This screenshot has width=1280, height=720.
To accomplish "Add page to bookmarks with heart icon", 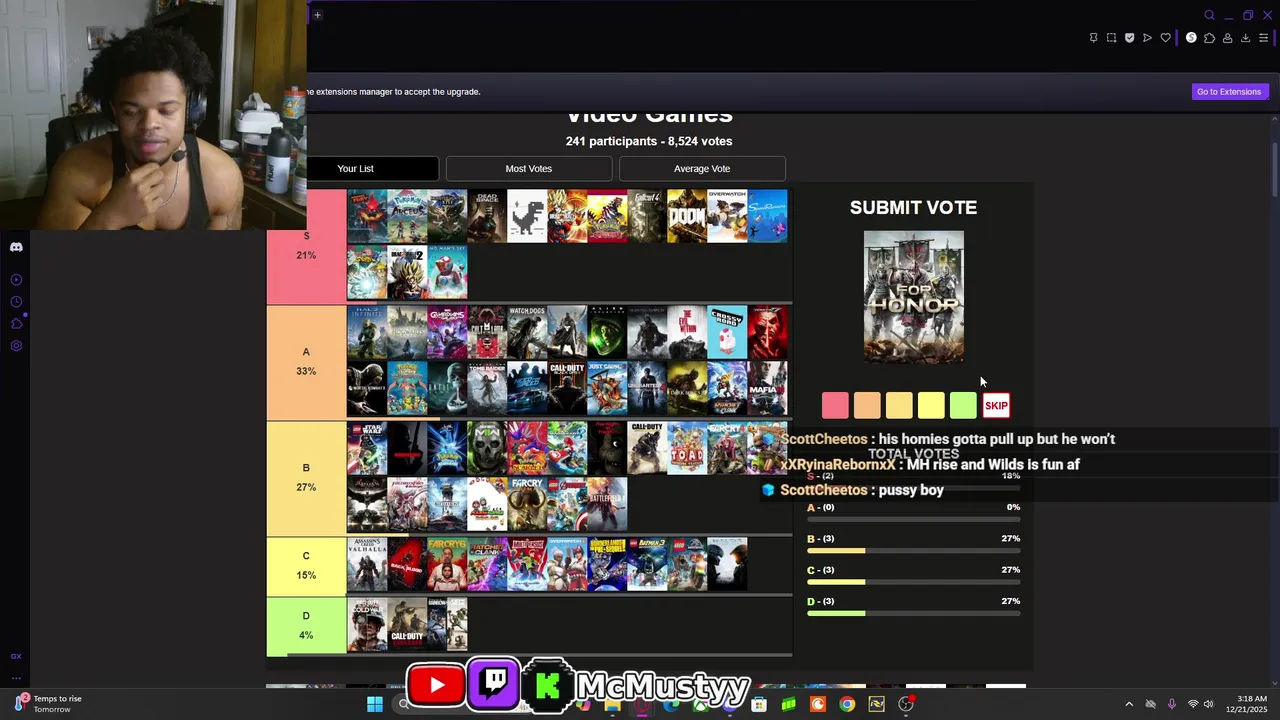I will [1165, 38].
